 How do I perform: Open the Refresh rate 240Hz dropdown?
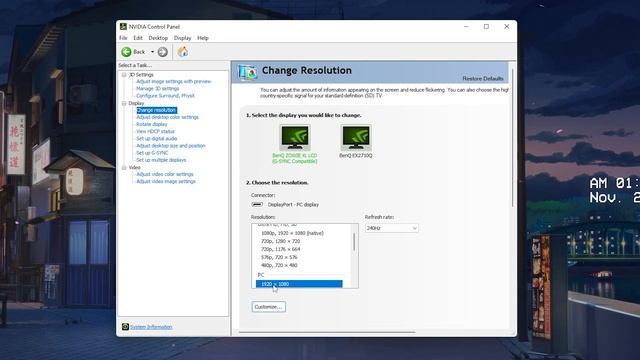click(x=391, y=228)
